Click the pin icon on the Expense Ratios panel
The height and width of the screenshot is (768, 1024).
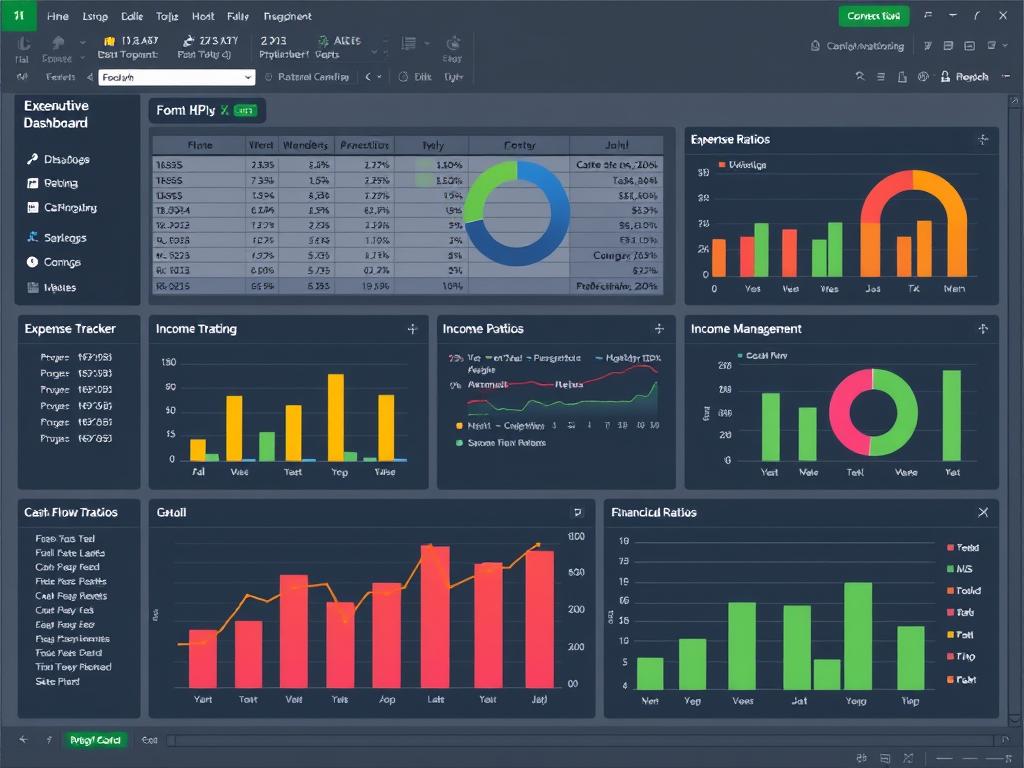[x=980, y=139]
